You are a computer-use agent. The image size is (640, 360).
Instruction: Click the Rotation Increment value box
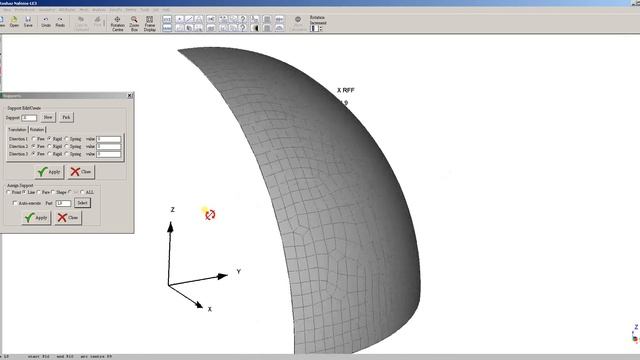tap(315, 28)
